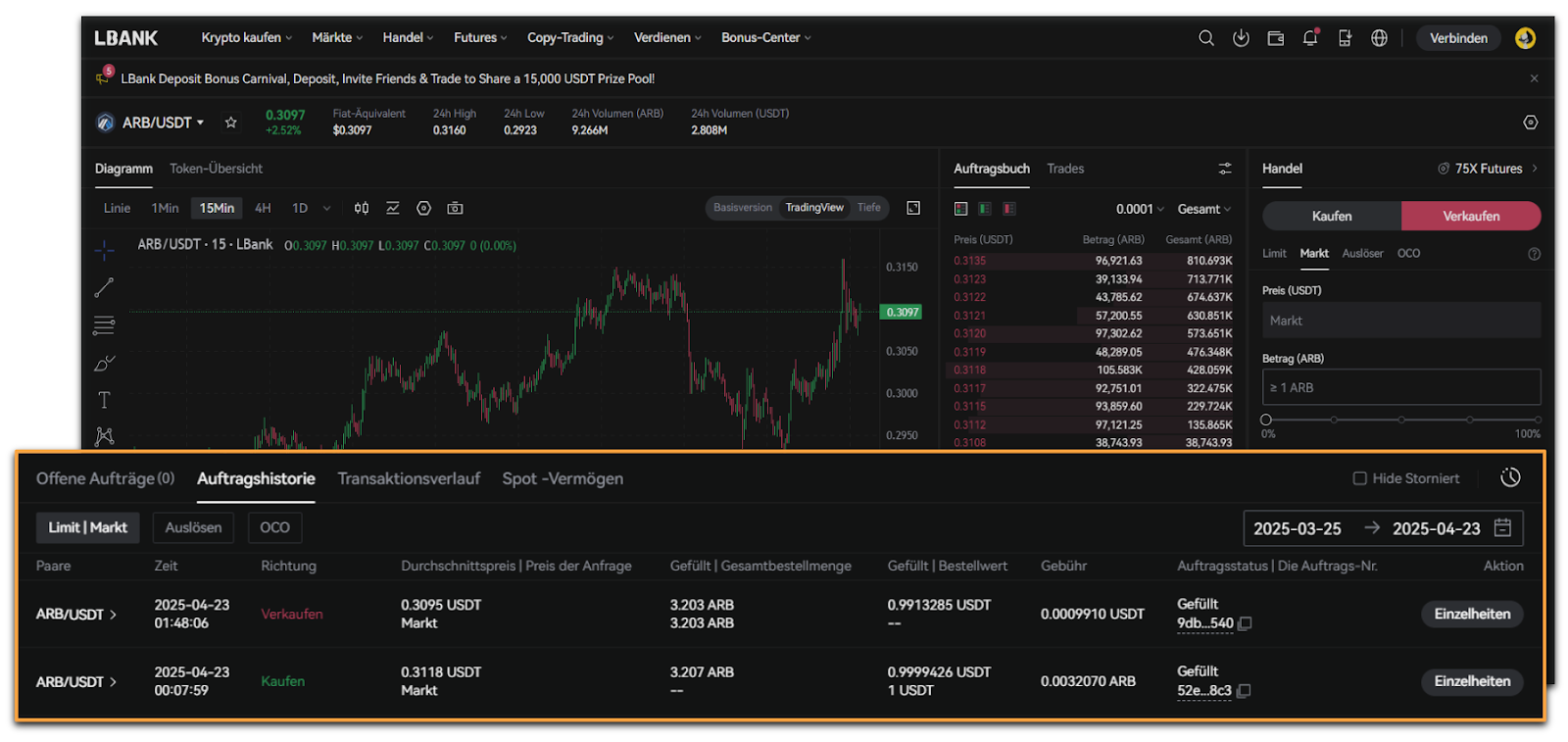Select the crosshair cursor tool
Viewport: 1568px width, 742px height.
click(x=104, y=251)
